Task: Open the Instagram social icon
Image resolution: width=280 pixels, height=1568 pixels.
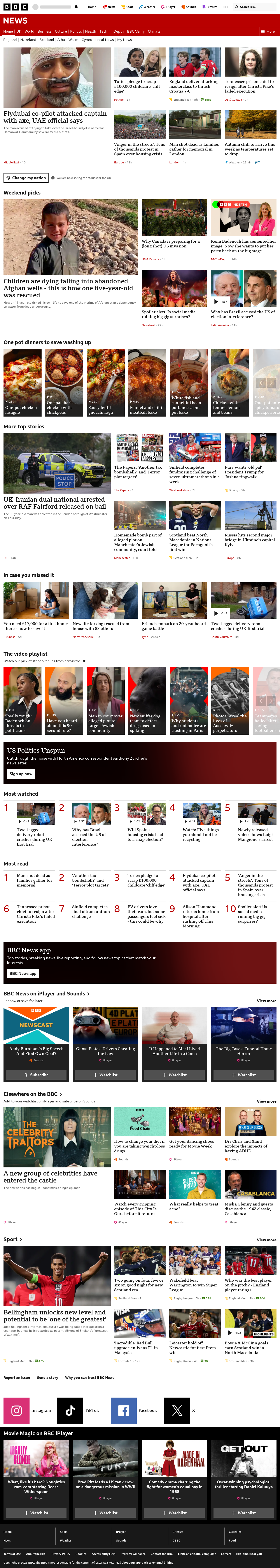Action: pos(16,1410)
